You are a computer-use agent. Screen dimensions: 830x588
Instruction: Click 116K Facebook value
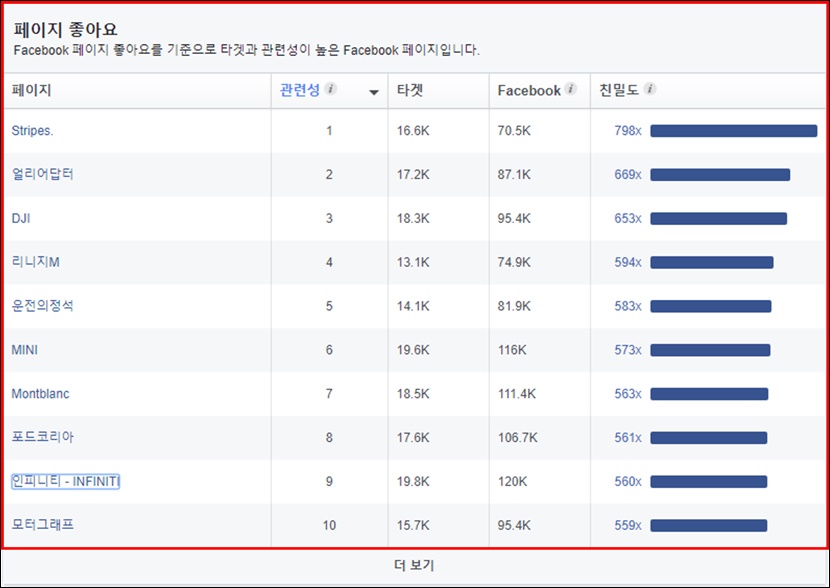512,350
